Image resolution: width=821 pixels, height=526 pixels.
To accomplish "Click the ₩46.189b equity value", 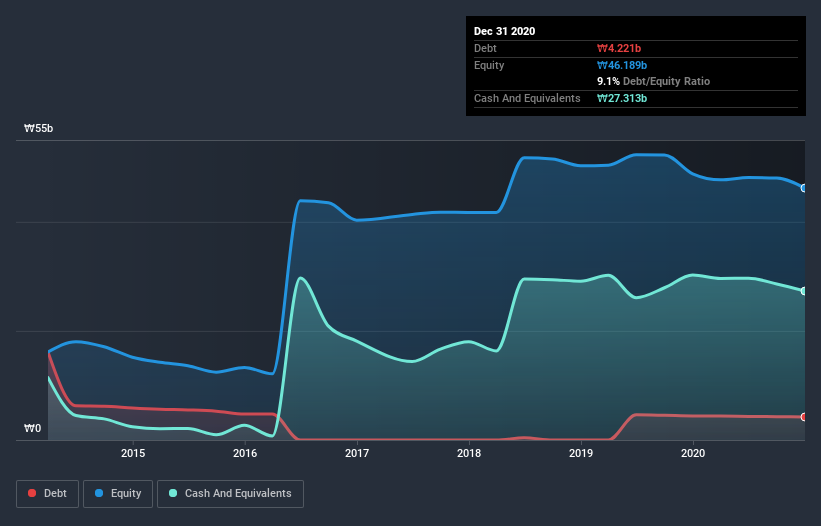I will (x=622, y=65).
